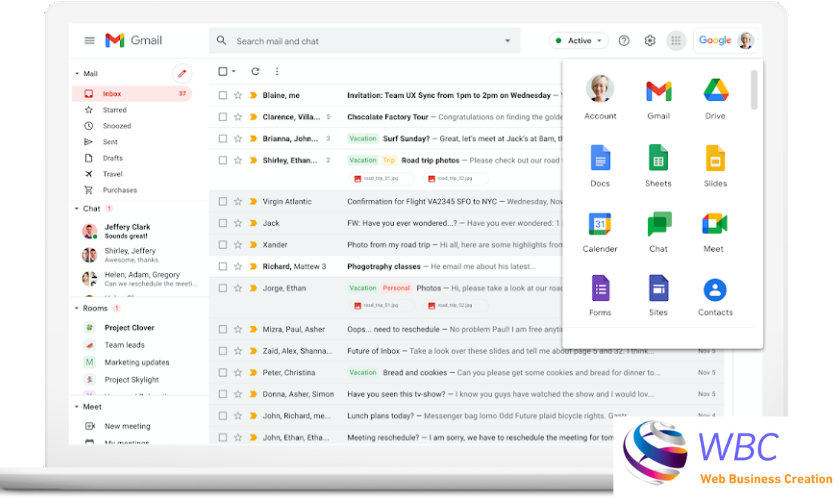Click the refresh mail icon
840x500 pixels.
255,71
